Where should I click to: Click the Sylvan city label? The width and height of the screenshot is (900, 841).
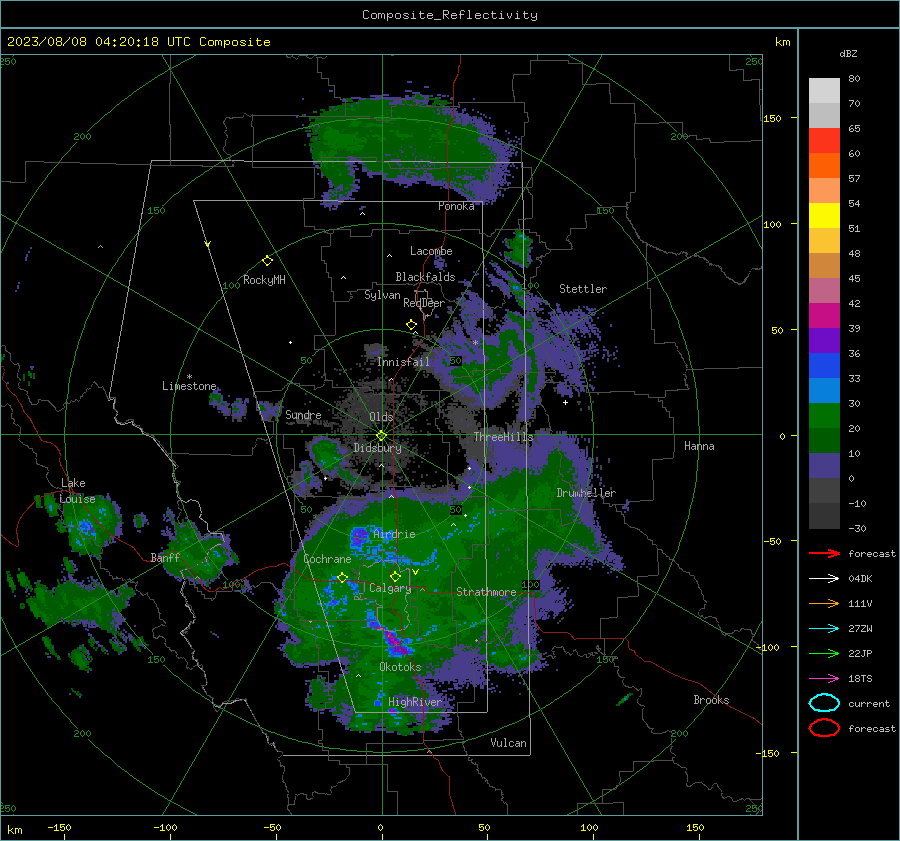pyautogui.click(x=382, y=296)
